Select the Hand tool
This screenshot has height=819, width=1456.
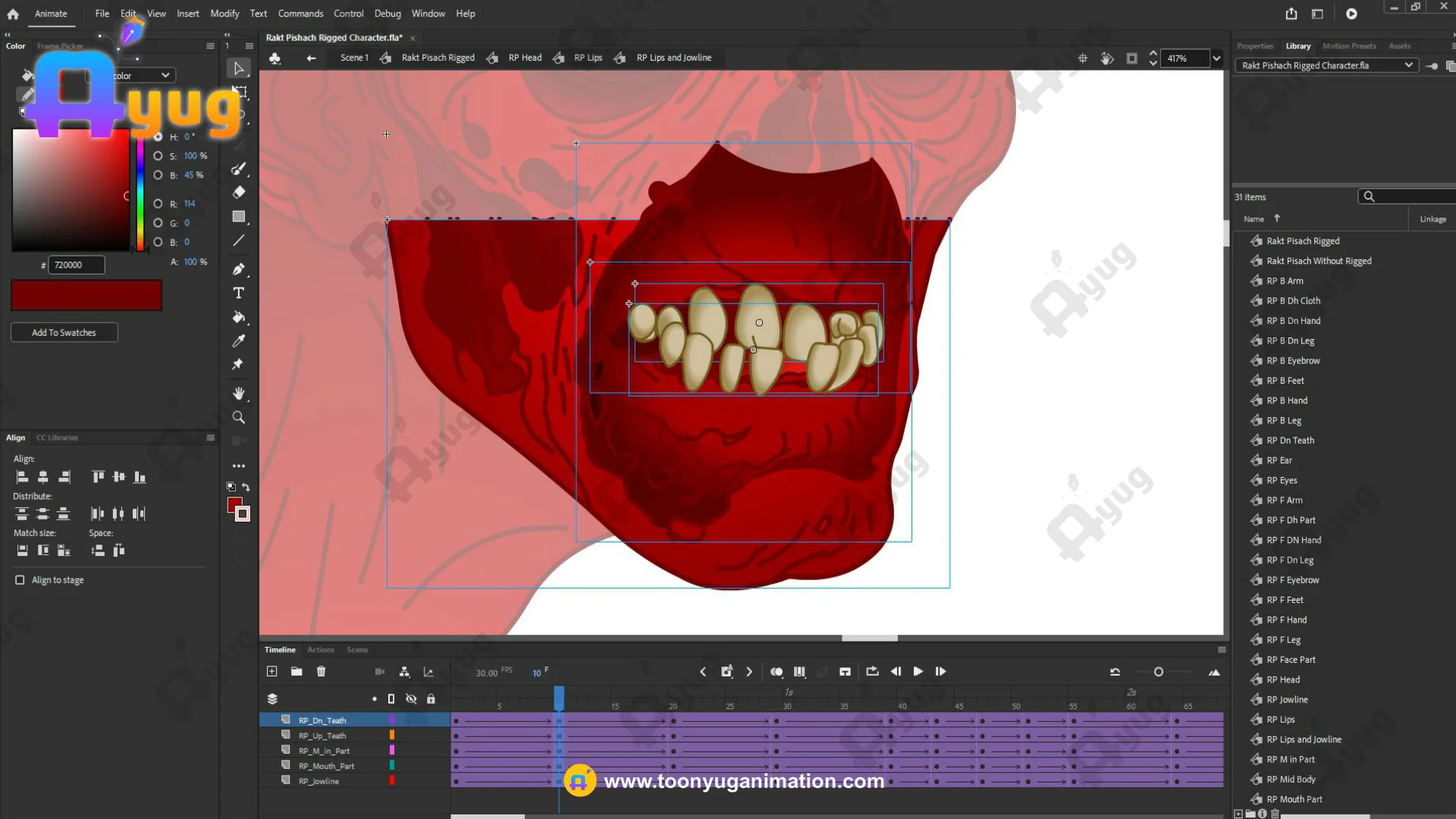click(x=238, y=394)
